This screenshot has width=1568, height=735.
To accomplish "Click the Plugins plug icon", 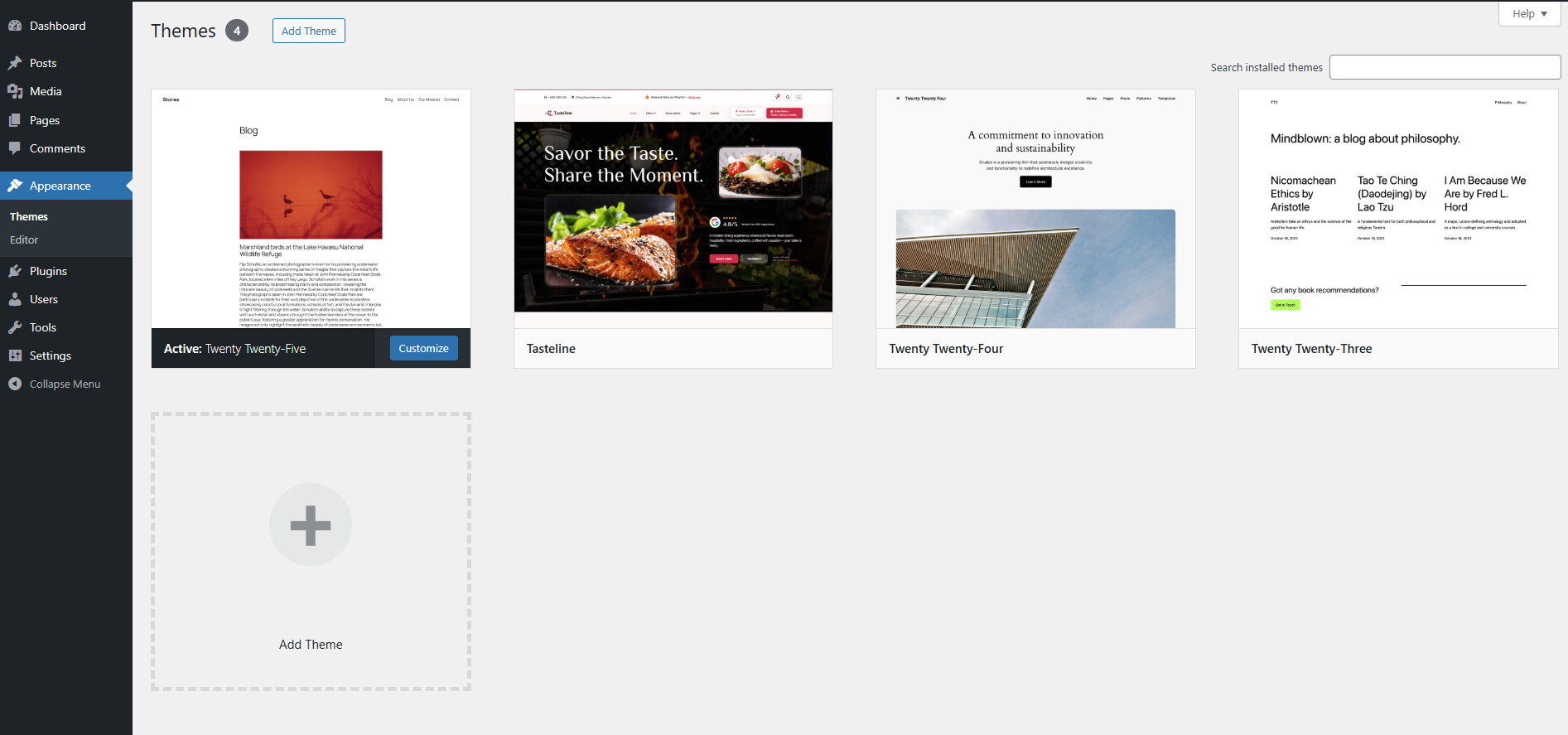I will 15,271.
